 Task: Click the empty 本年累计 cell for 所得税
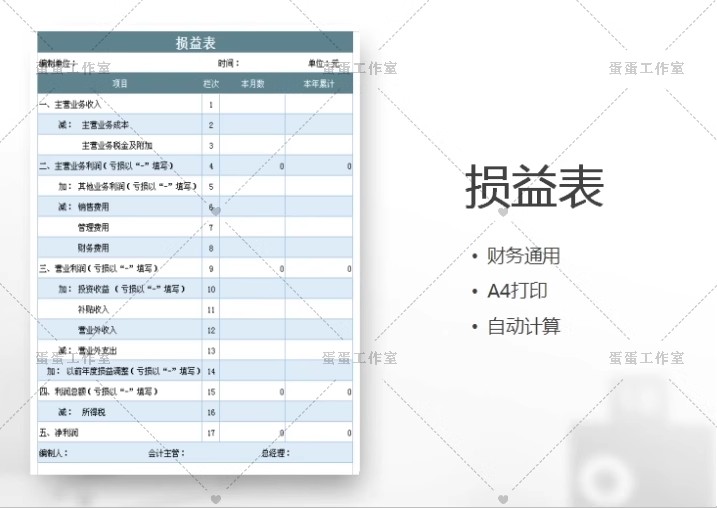pyautogui.click(x=319, y=412)
